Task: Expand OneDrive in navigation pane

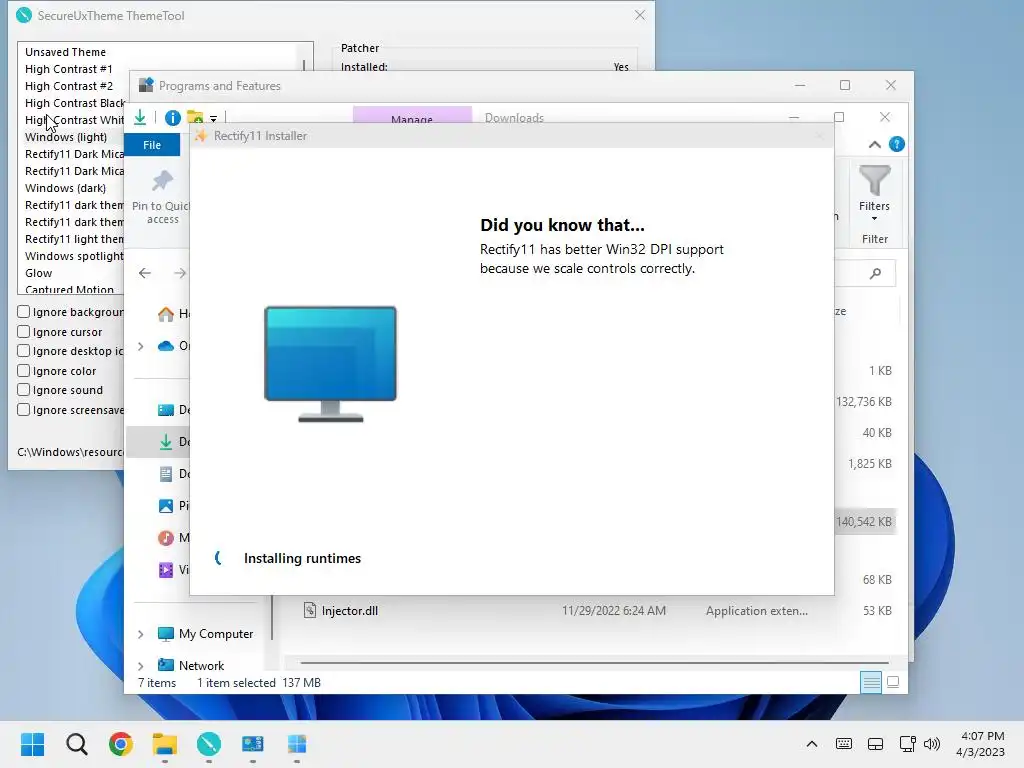Action: click(140, 346)
